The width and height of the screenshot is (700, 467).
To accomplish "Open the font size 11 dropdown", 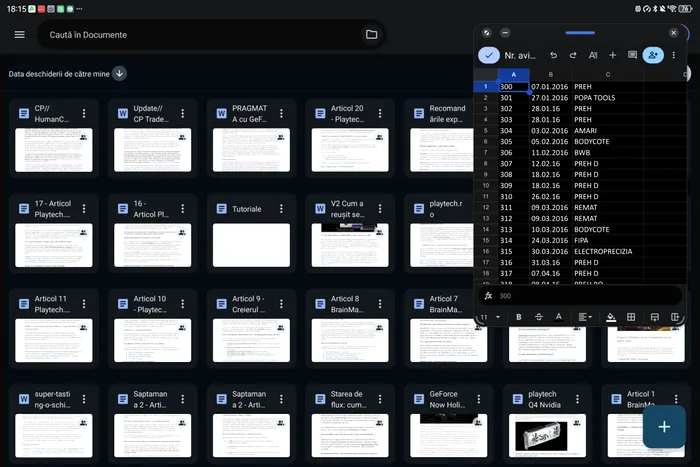I will (x=490, y=317).
